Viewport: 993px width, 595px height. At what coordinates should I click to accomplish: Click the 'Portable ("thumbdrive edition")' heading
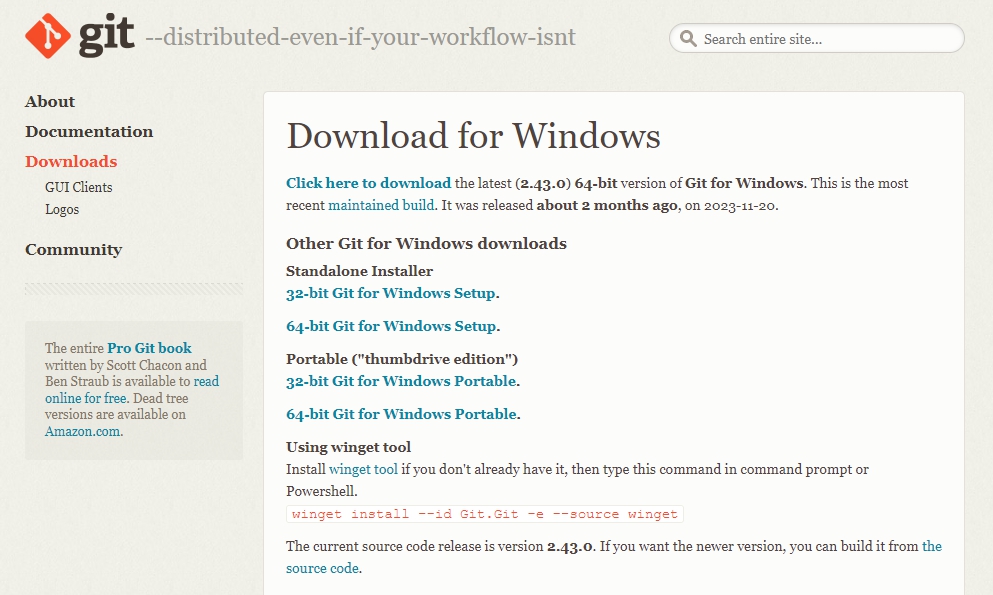[x=402, y=359]
